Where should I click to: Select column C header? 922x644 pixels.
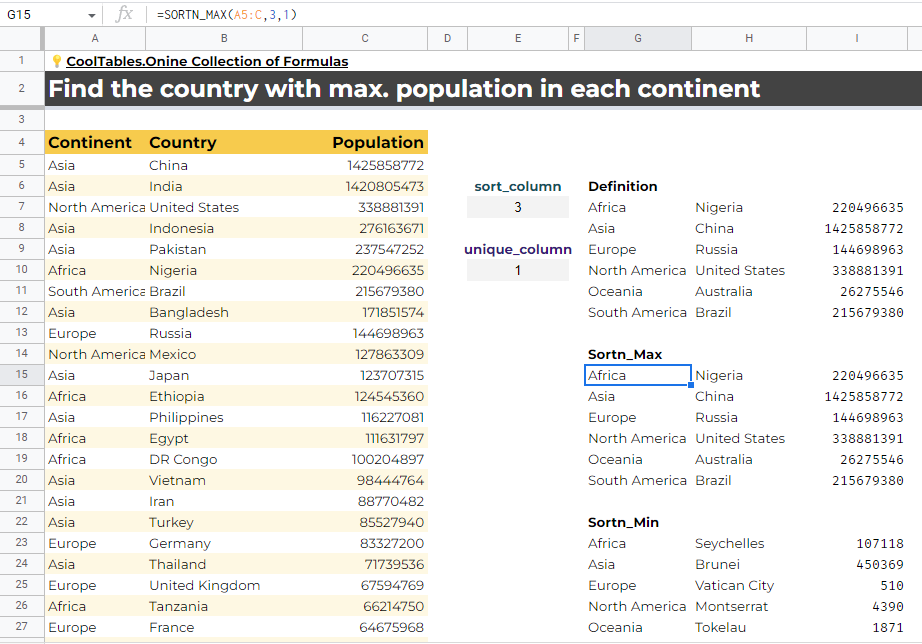click(x=365, y=38)
